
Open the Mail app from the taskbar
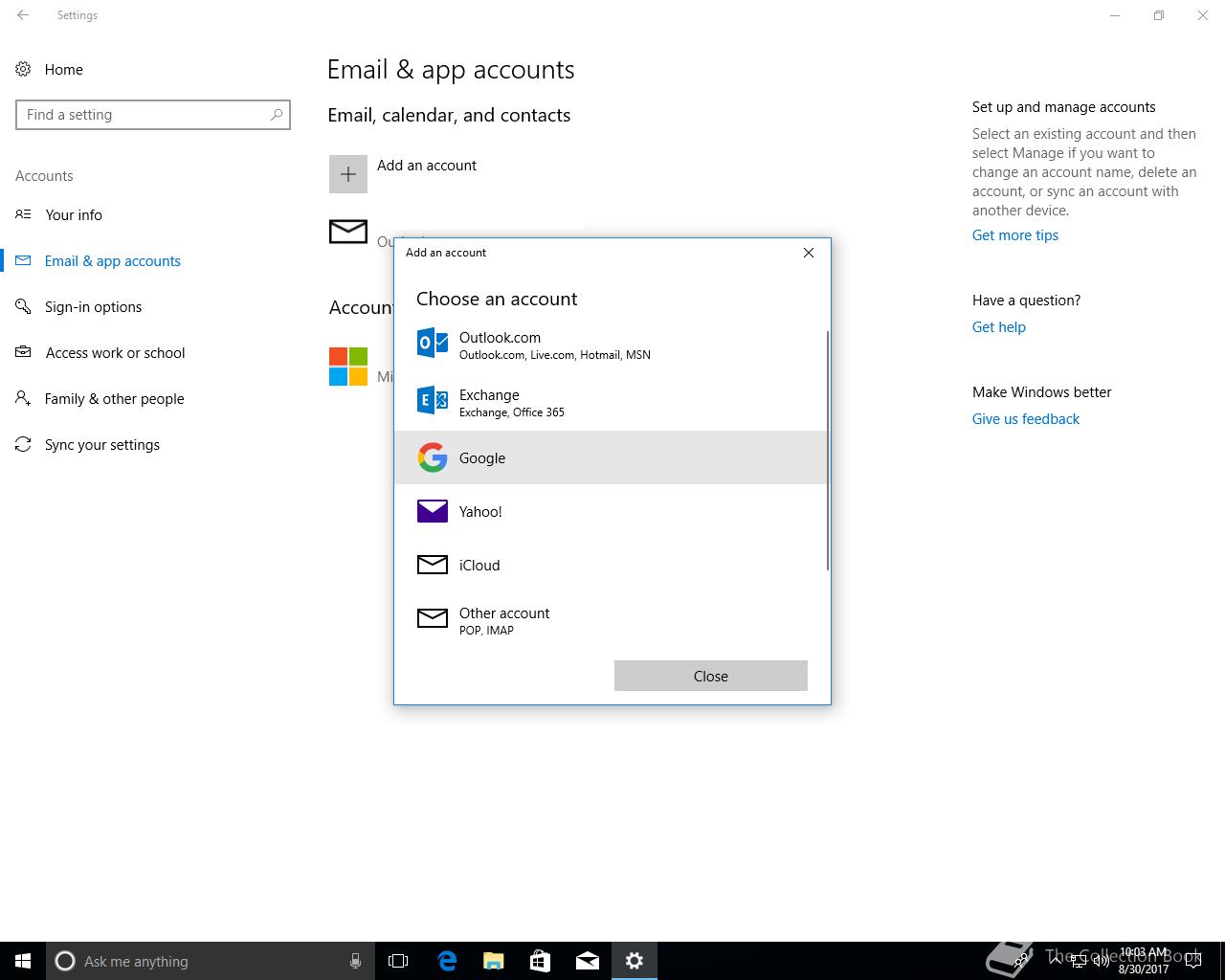point(587,961)
